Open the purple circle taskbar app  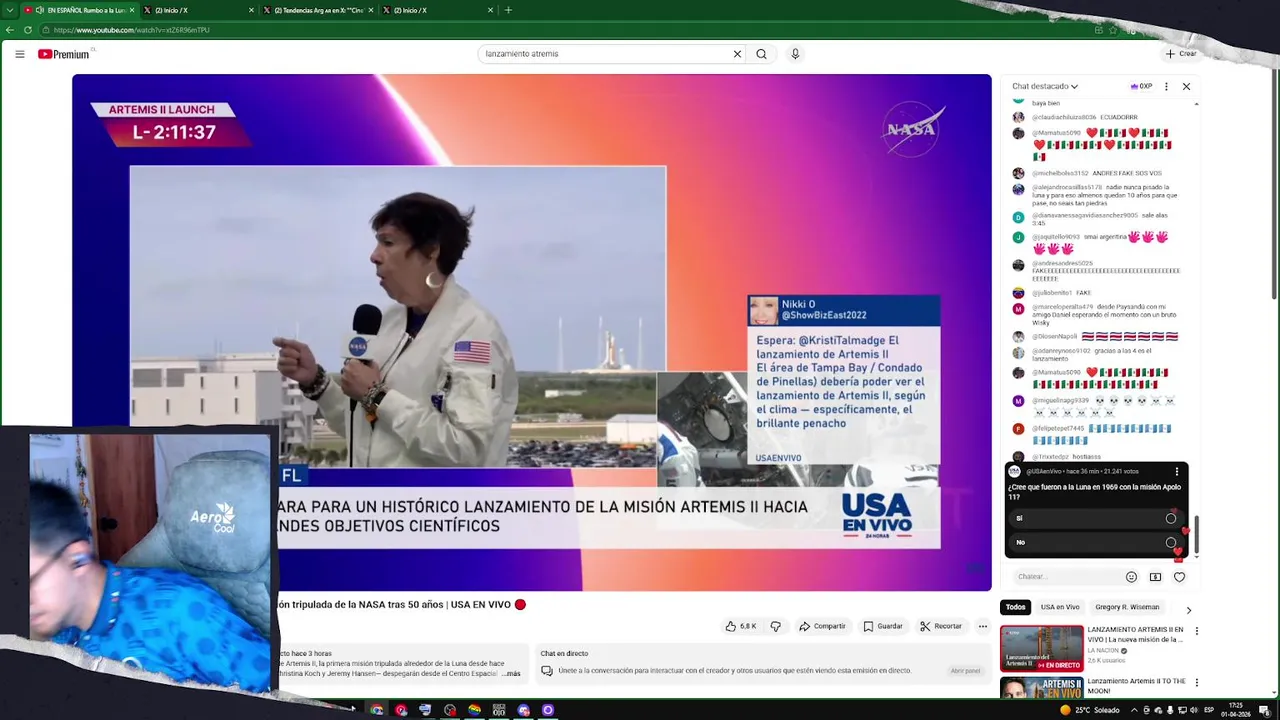coord(548,710)
